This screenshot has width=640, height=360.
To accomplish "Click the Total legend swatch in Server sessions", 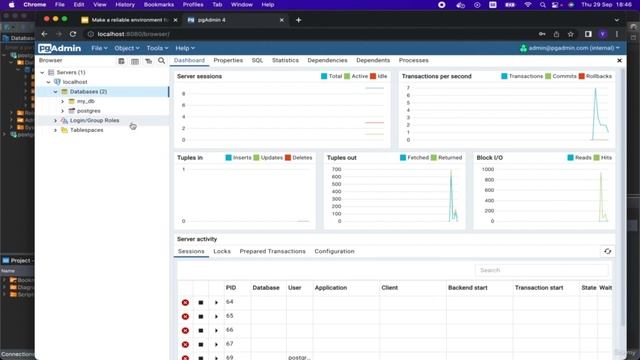I will (324, 76).
